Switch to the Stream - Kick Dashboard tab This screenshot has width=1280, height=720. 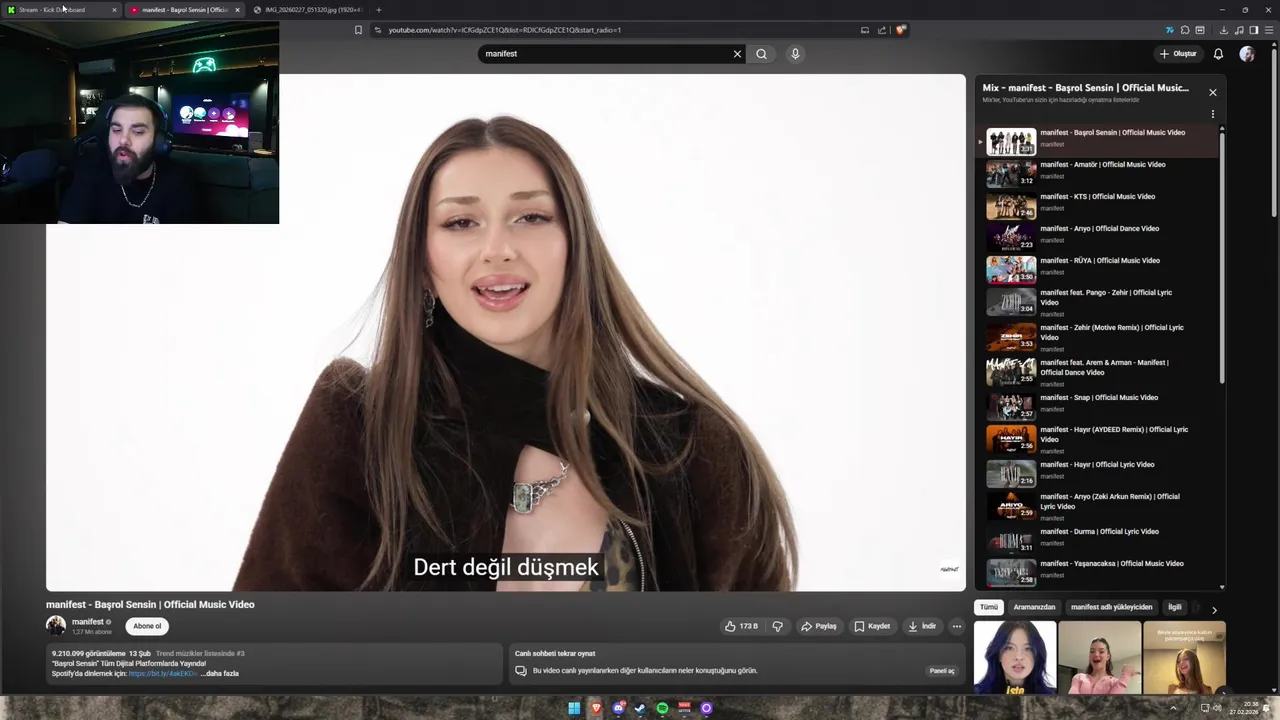tap(60, 10)
